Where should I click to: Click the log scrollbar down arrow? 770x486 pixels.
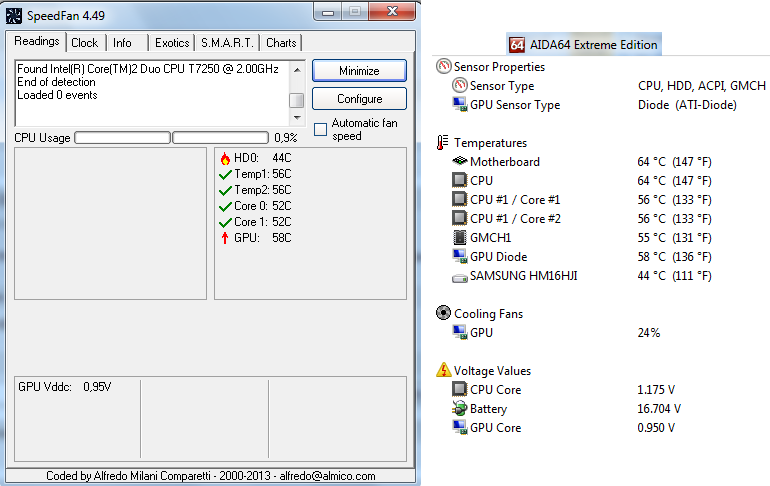point(297,118)
